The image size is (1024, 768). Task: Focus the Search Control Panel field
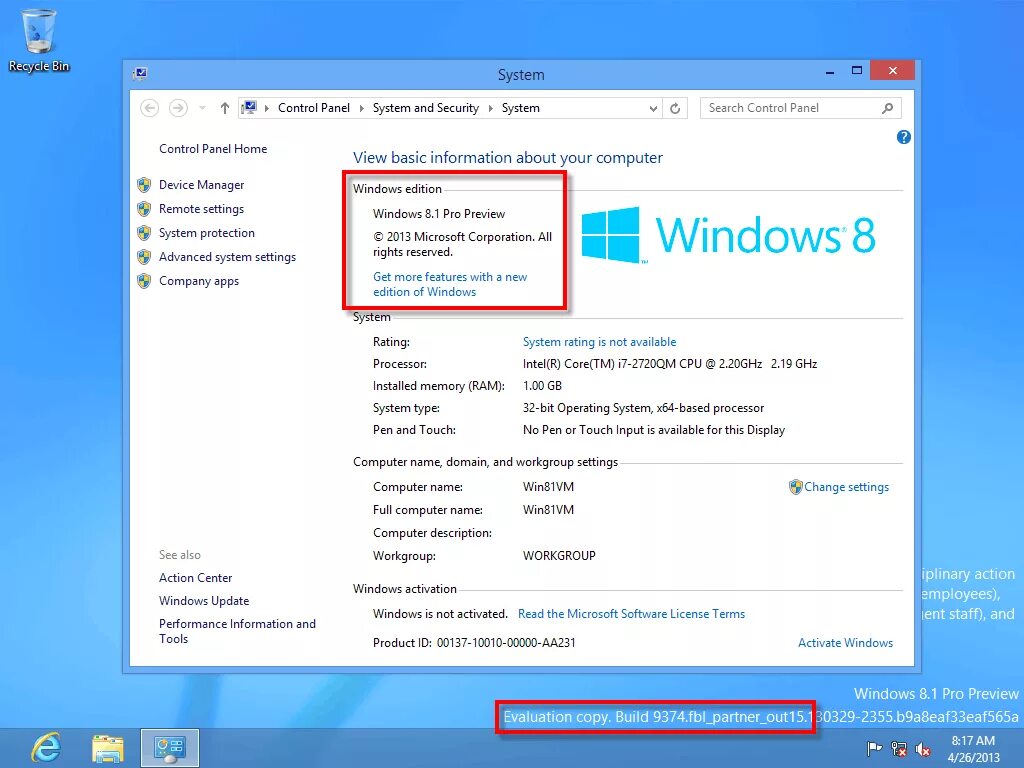tap(801, 108)
